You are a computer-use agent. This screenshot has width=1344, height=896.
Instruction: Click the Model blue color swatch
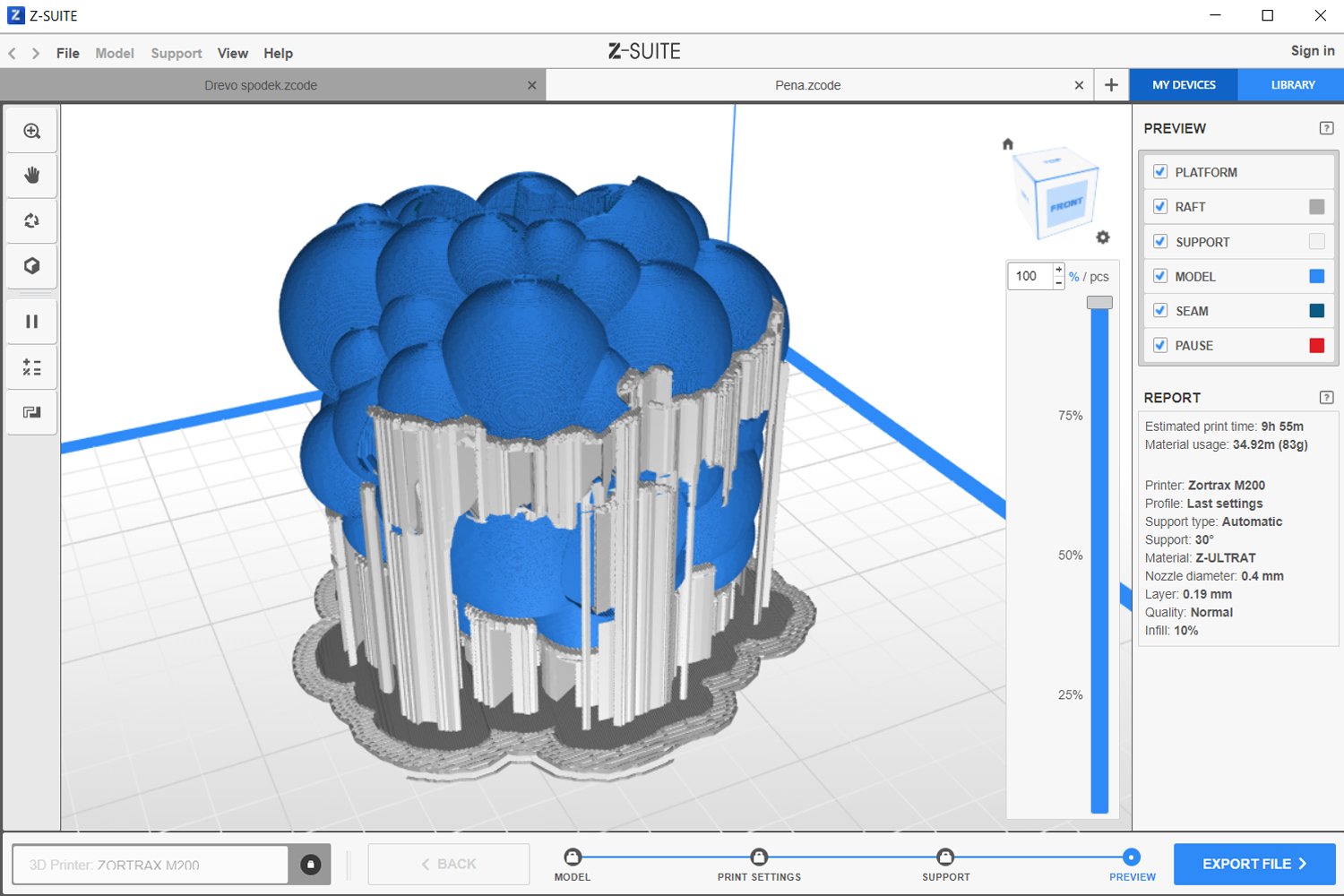coord(1316,276)
